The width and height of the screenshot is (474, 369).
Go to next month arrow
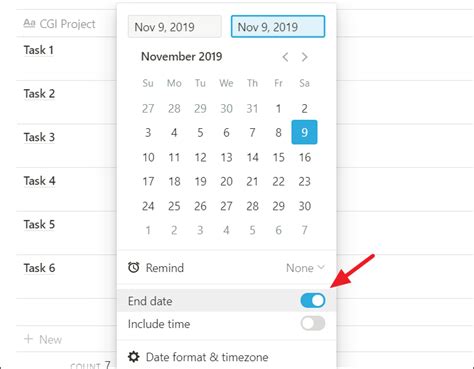click(x=304, y=57)
